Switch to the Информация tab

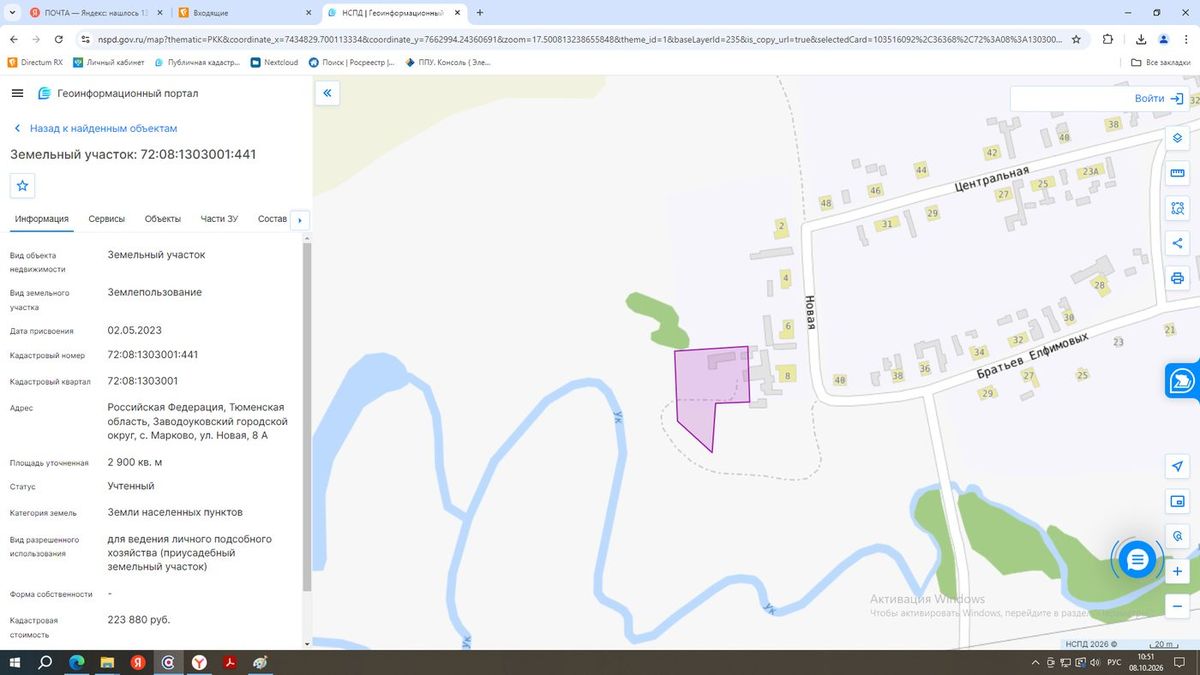41,219
